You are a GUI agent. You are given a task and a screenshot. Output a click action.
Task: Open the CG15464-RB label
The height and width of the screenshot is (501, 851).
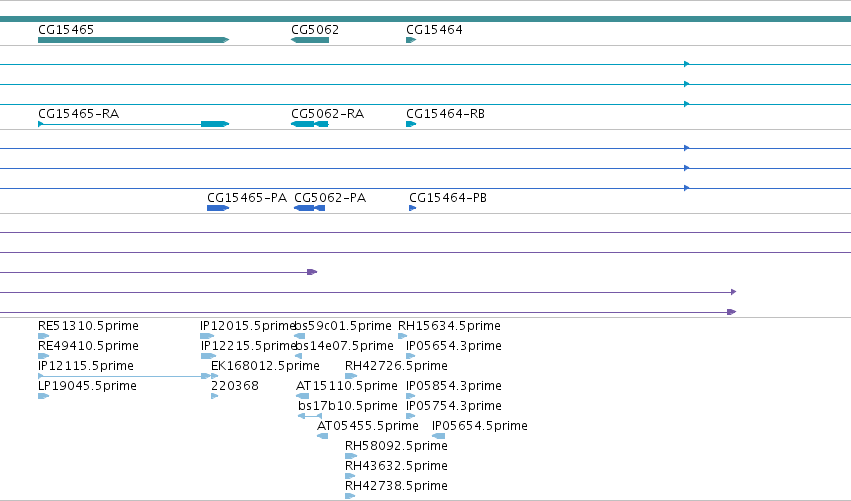pos(445,113)
